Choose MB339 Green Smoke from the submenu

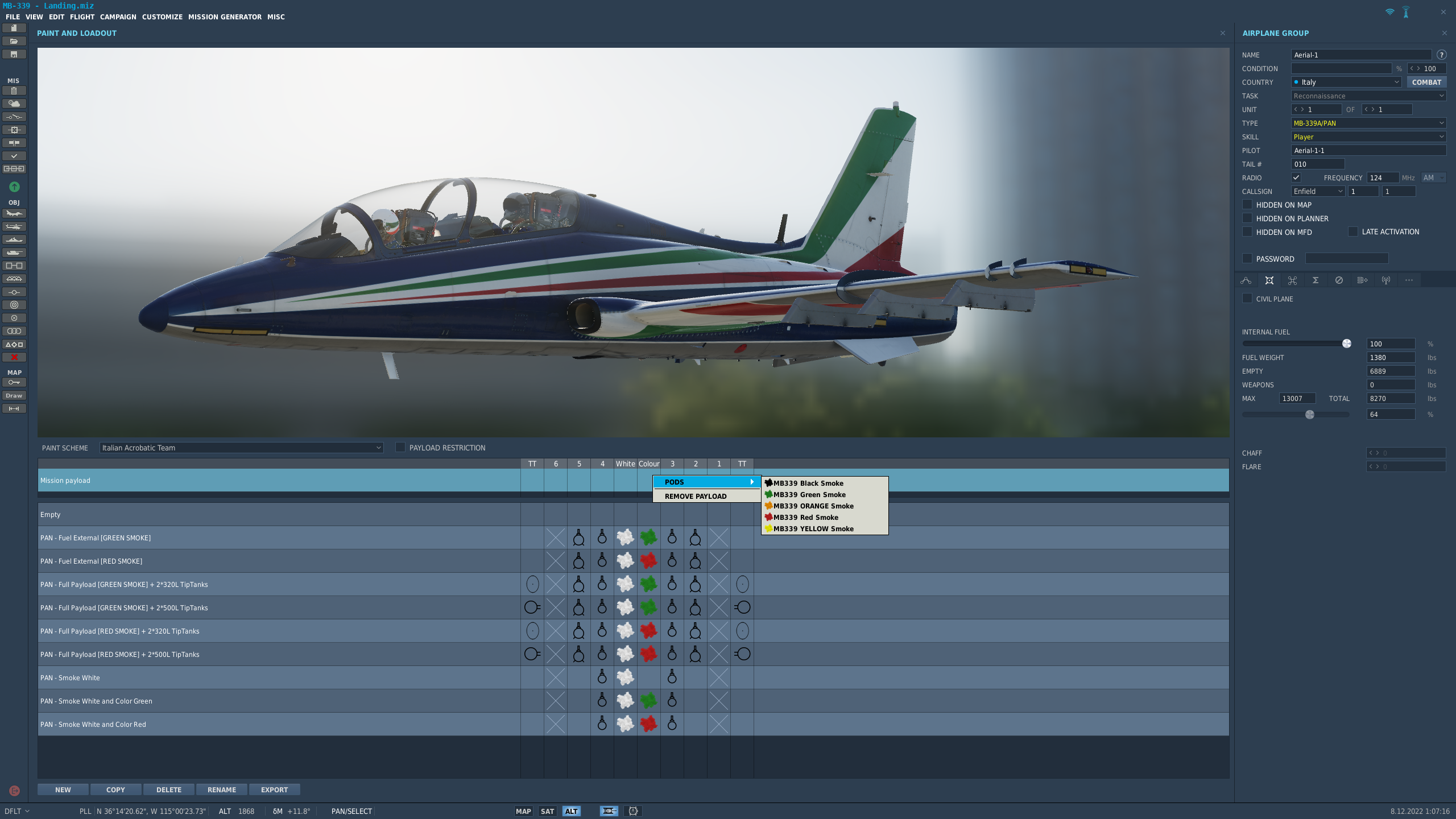click(809, 494)
